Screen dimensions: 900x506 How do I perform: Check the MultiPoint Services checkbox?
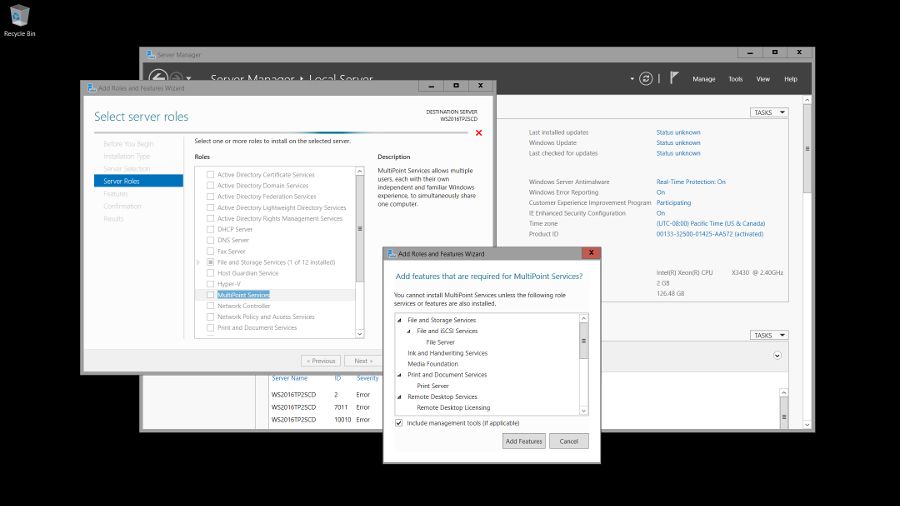(210, 294)
